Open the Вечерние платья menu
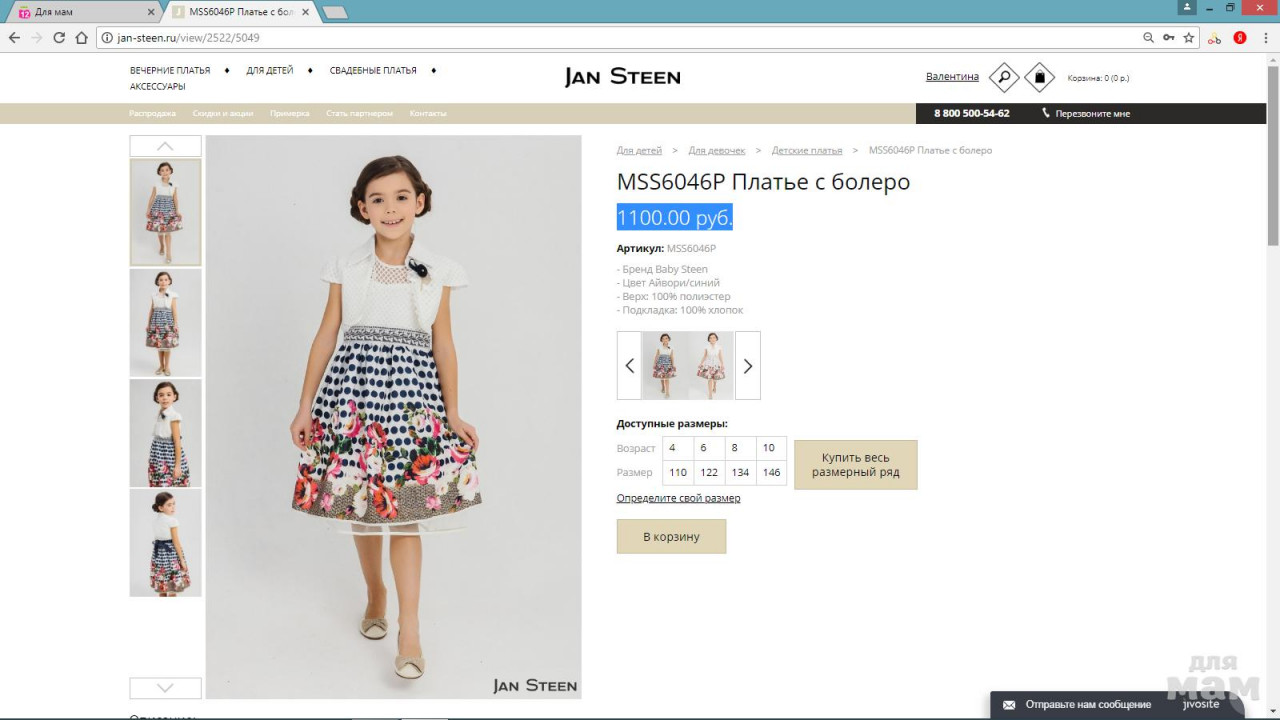This screenshot has width=1280, height=720. (x=170, y=70)
